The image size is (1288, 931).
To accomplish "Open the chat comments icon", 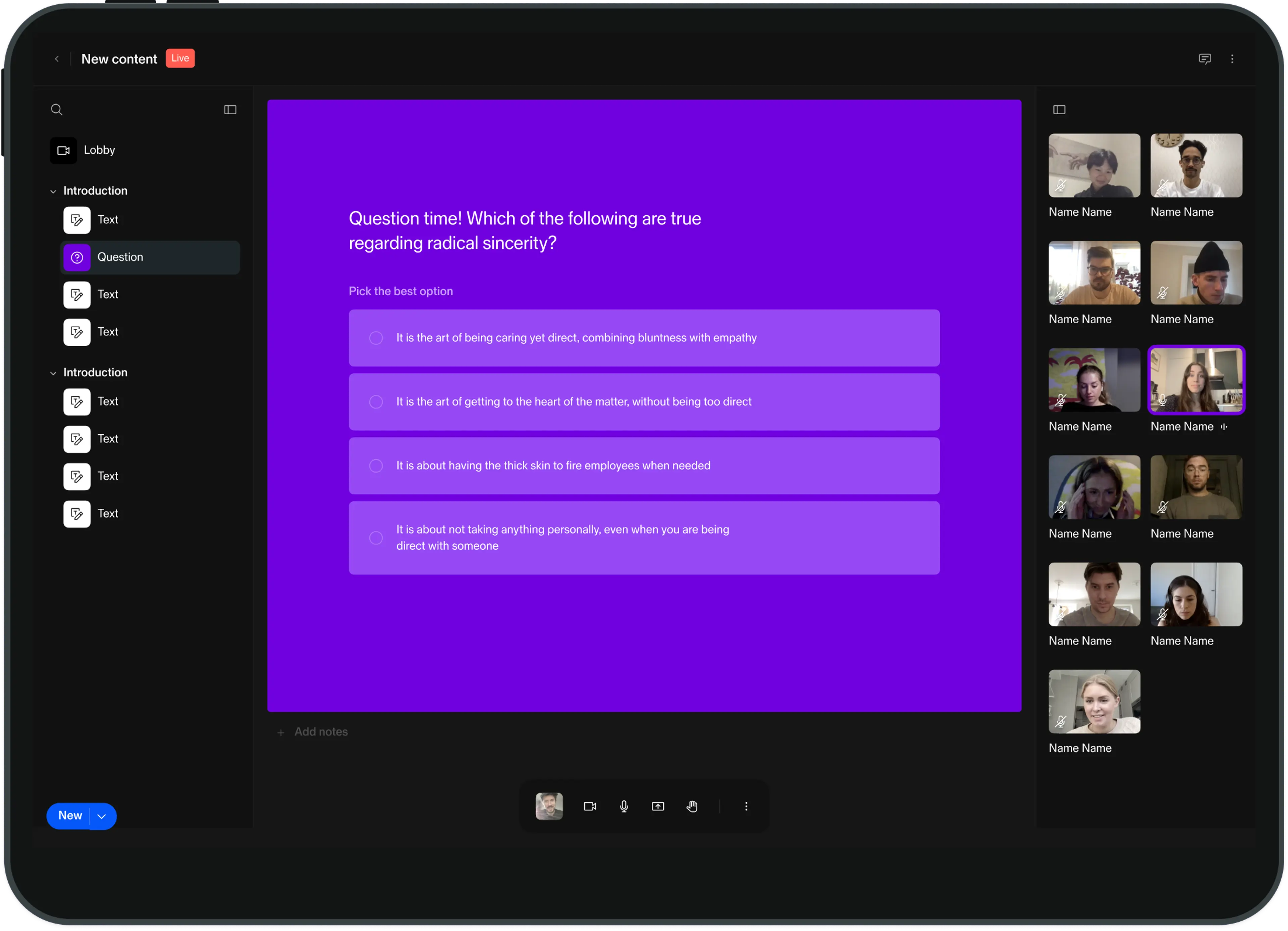I will [1204, 59].
